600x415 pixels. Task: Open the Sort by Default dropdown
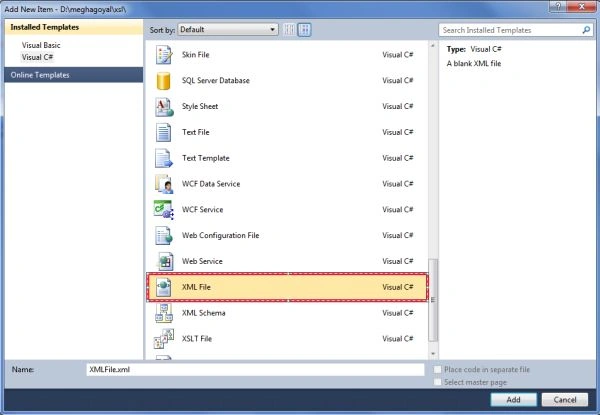coord(228,29)
